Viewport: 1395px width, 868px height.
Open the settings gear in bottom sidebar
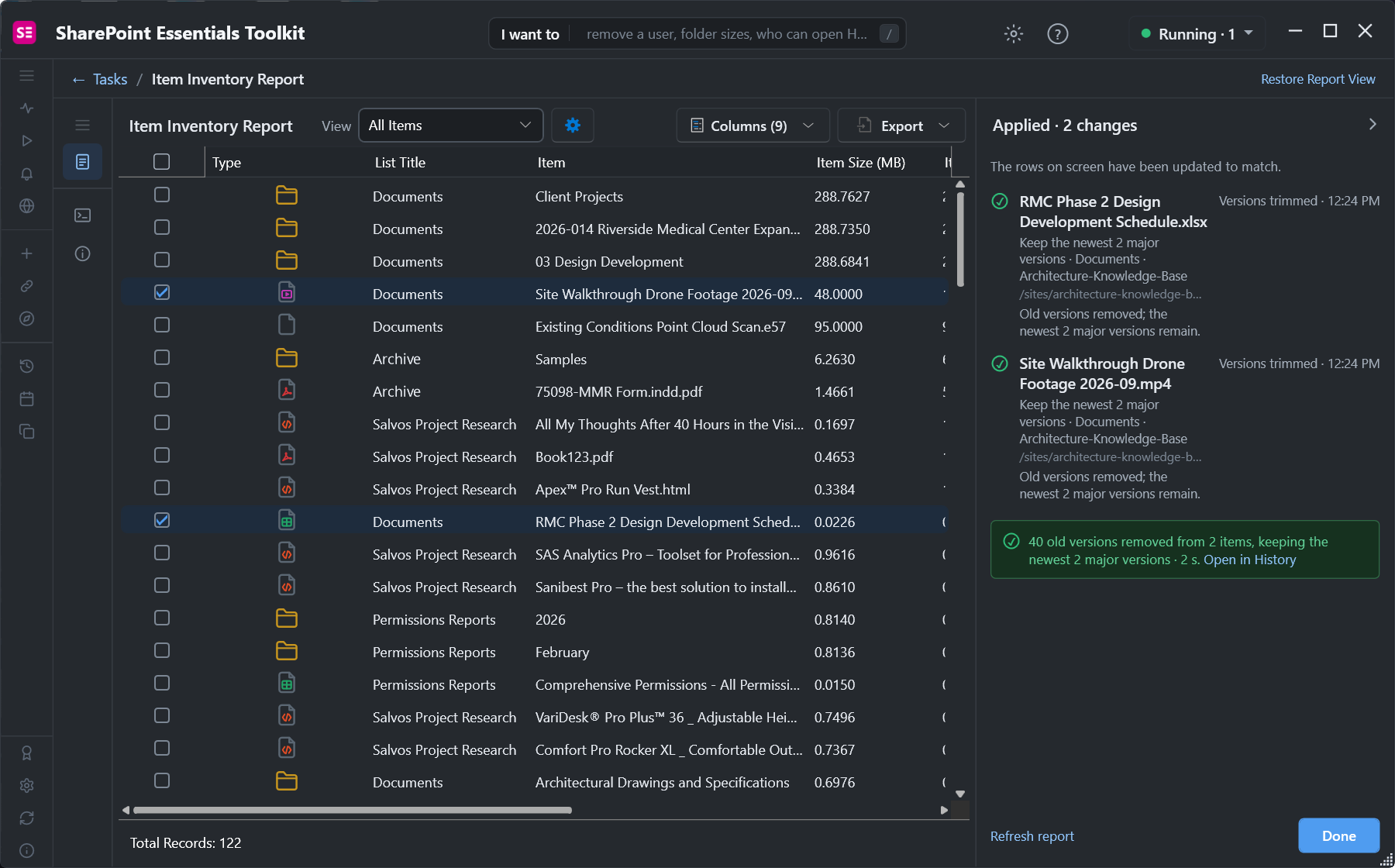click(27, 785)
